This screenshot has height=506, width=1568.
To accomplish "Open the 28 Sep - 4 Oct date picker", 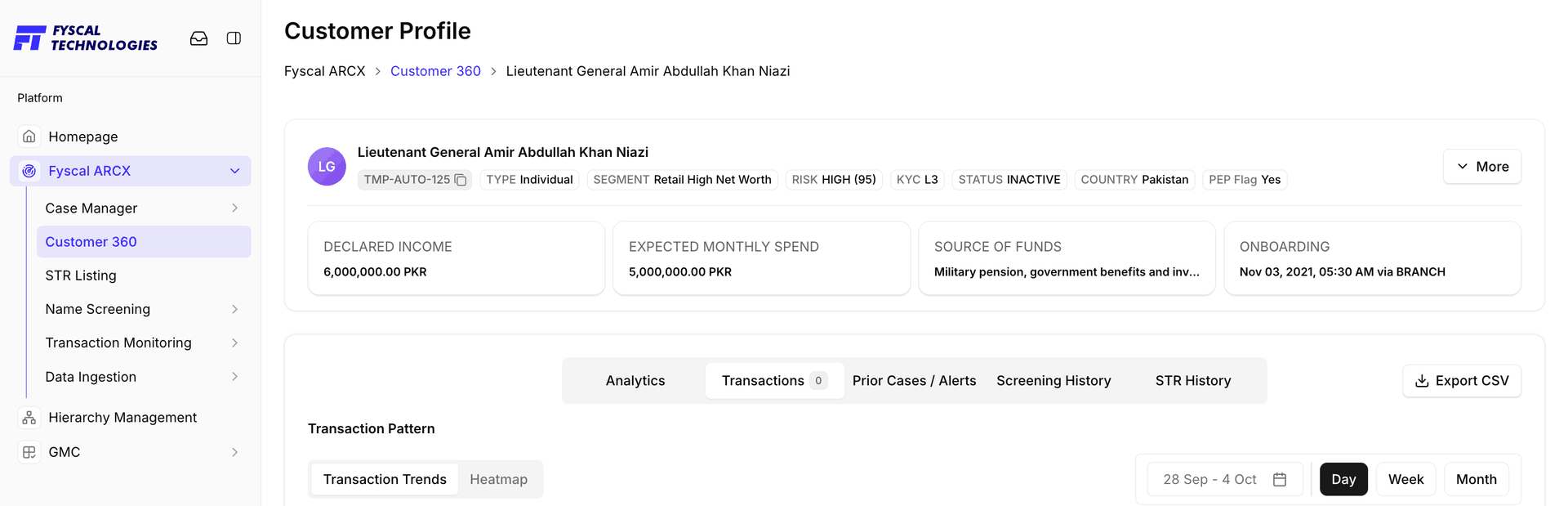I will (x=1225, y=480).
